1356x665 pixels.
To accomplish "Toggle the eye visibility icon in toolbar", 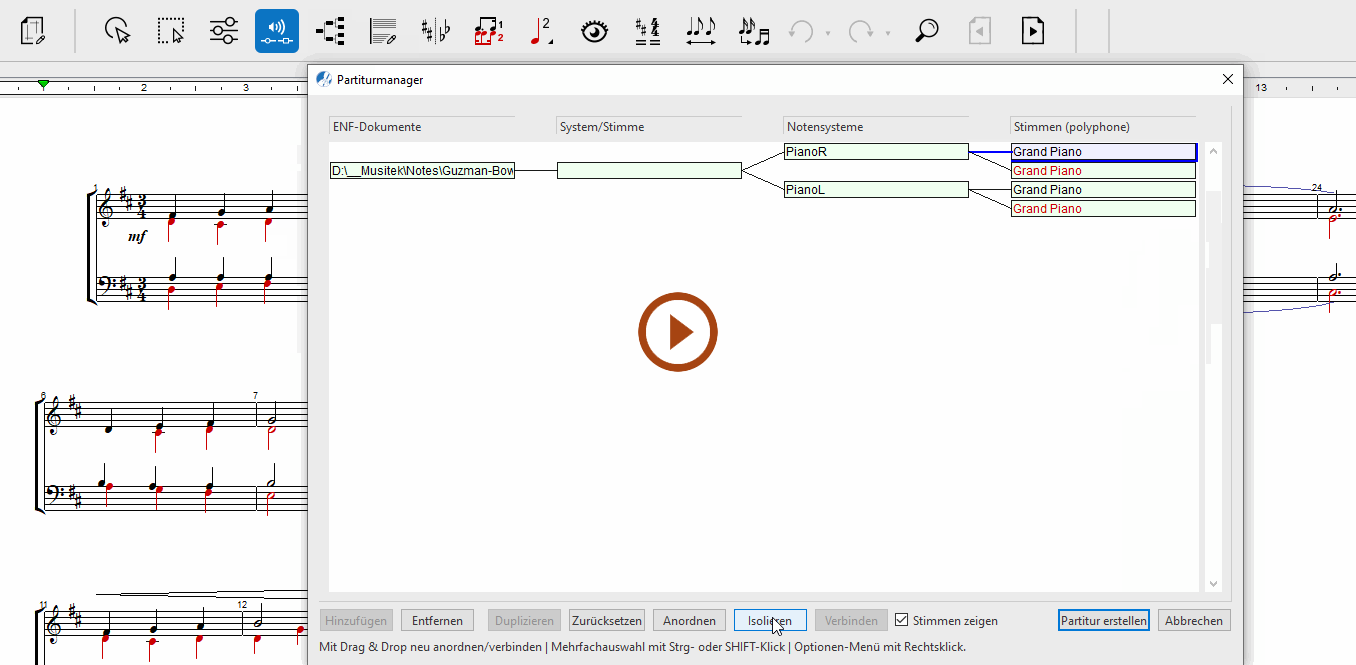I will [595, 31].
